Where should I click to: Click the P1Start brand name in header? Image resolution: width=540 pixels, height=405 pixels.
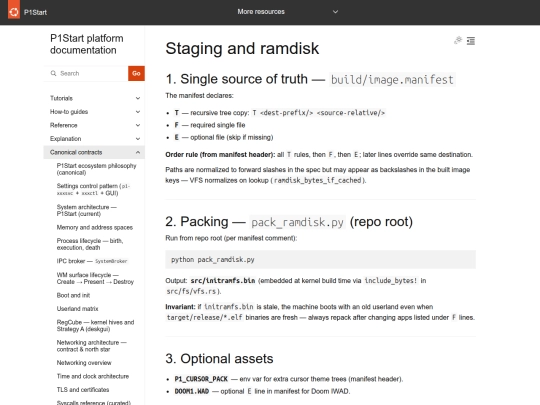[x=35, y=12]
